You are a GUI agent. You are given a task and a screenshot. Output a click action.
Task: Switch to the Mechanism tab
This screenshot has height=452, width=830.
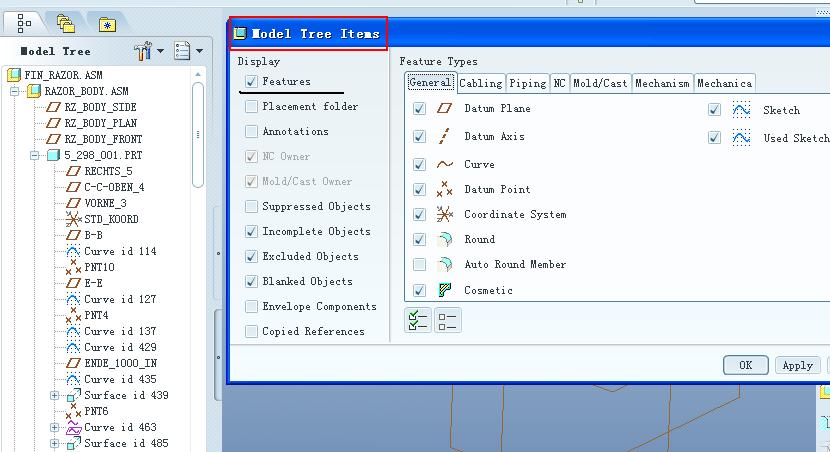tap(662, 83)
